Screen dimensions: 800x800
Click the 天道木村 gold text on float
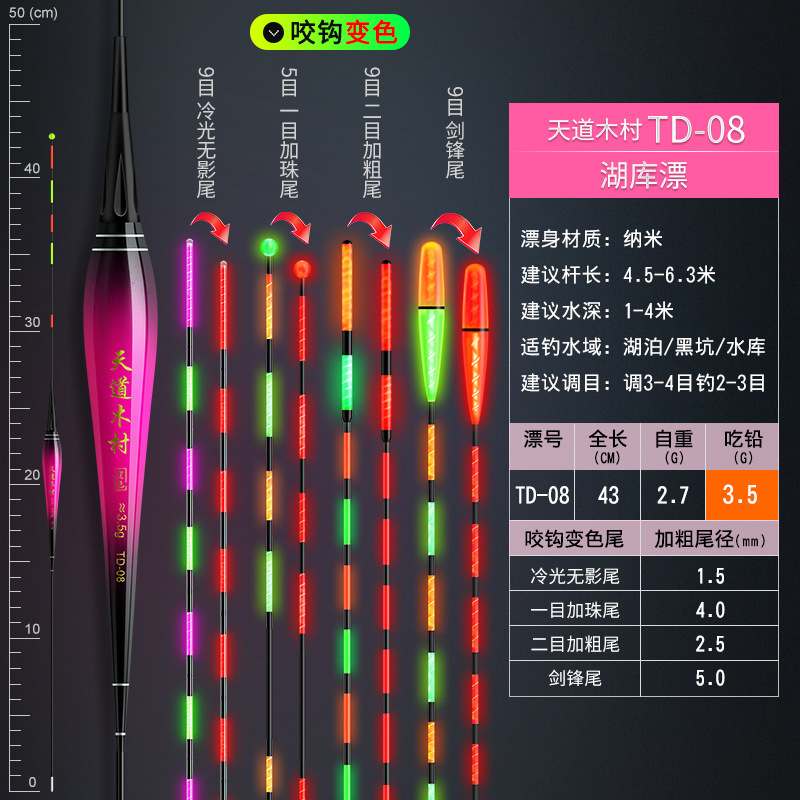pos(120,402)
